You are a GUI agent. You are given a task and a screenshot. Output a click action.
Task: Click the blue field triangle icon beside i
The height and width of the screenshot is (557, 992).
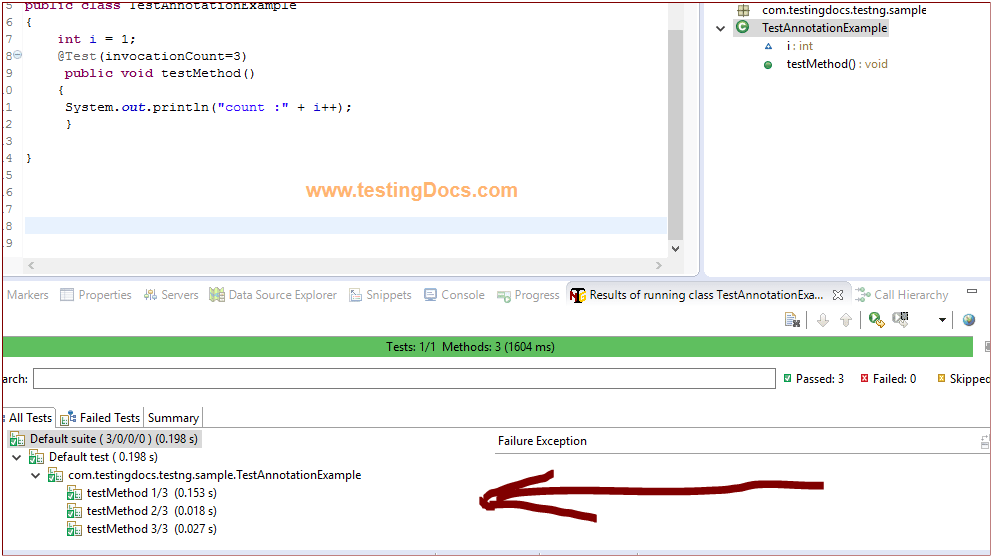coord(768,46)
